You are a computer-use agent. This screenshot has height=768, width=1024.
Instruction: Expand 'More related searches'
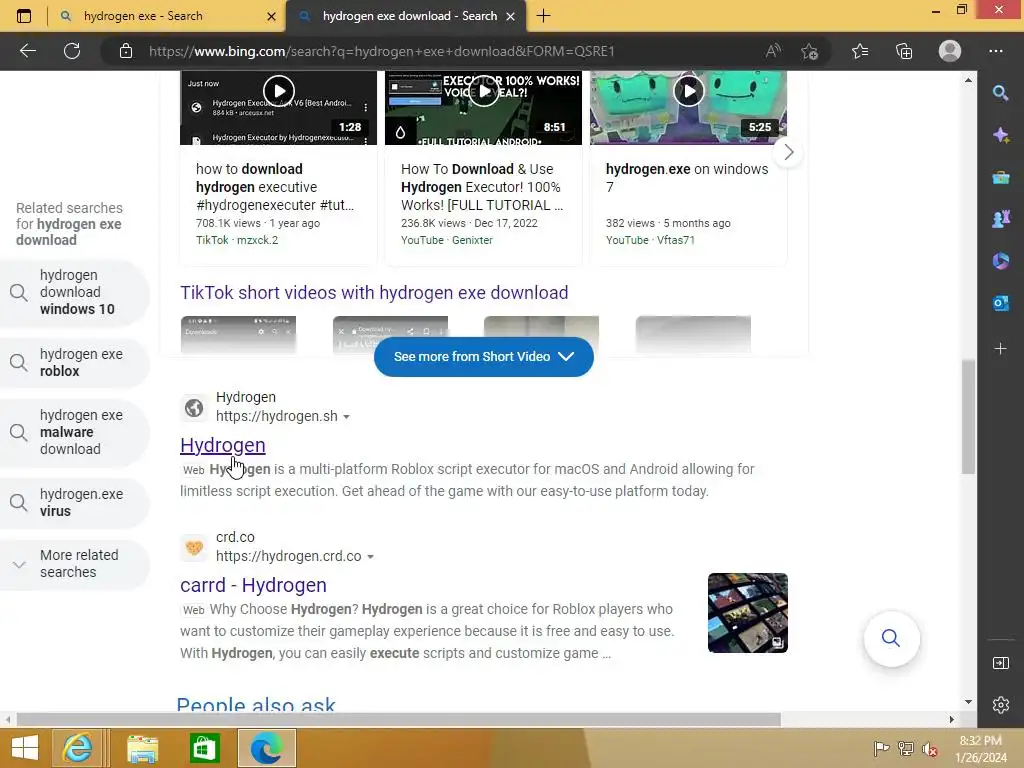[x=74, y=564]
